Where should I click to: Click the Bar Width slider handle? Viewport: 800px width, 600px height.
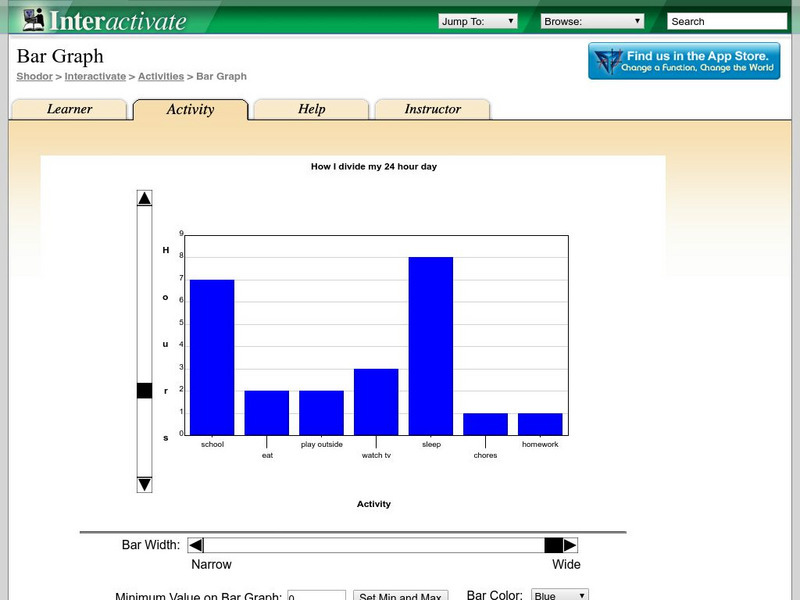click(x=554, y=545)
